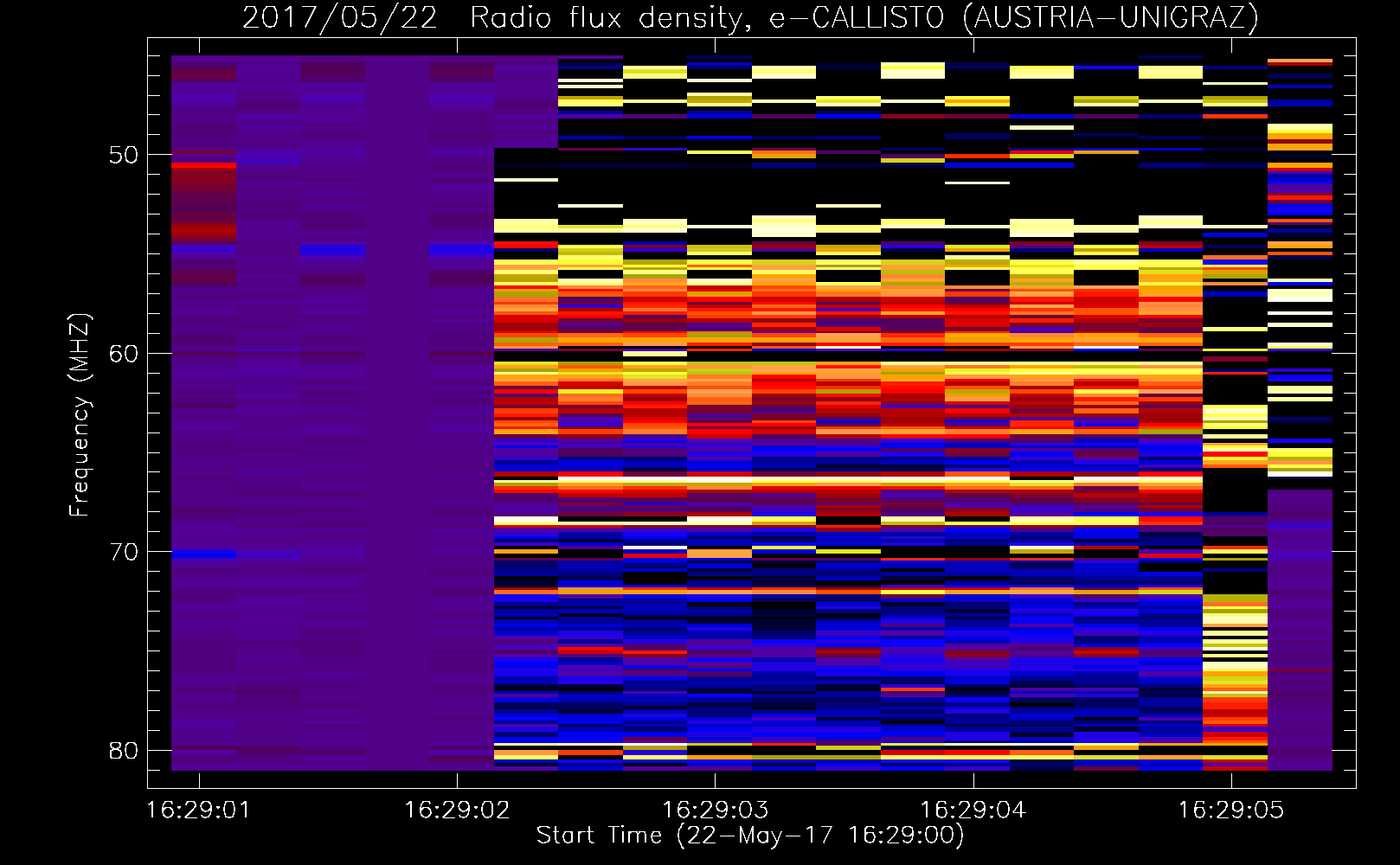The image size is (1400, 865).
Task: Click the 70 MHz frequency tick label
Action: point(124,552)
